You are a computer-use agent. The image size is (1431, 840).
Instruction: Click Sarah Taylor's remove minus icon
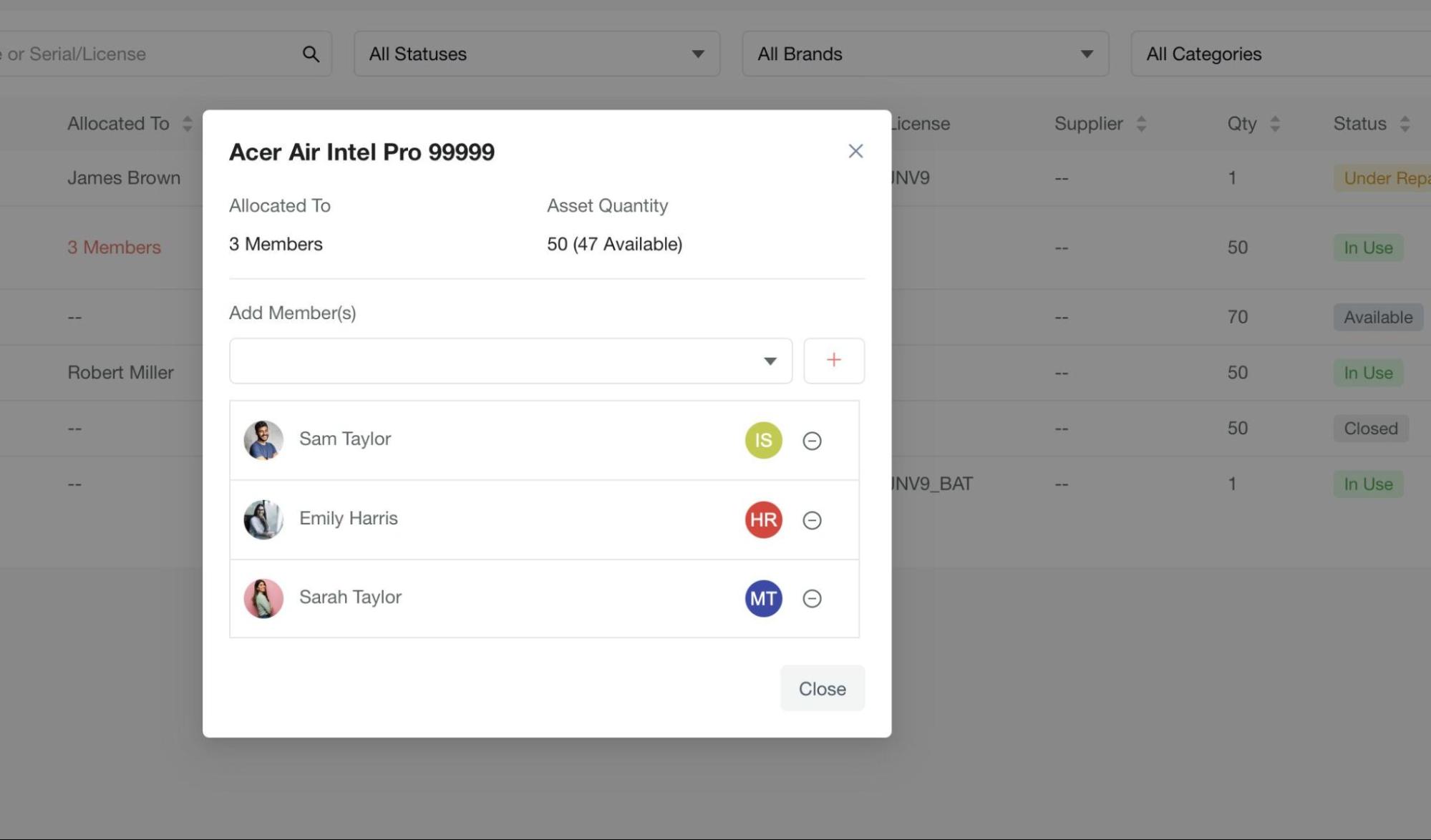812,599
